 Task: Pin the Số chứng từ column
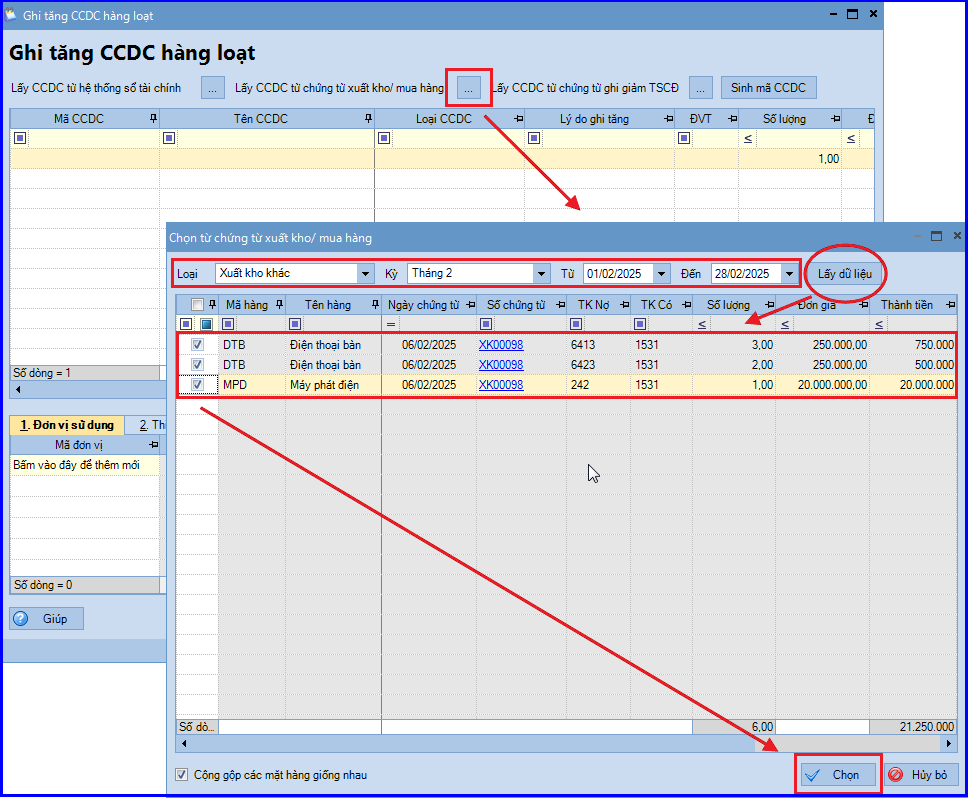tap(561, 304)
